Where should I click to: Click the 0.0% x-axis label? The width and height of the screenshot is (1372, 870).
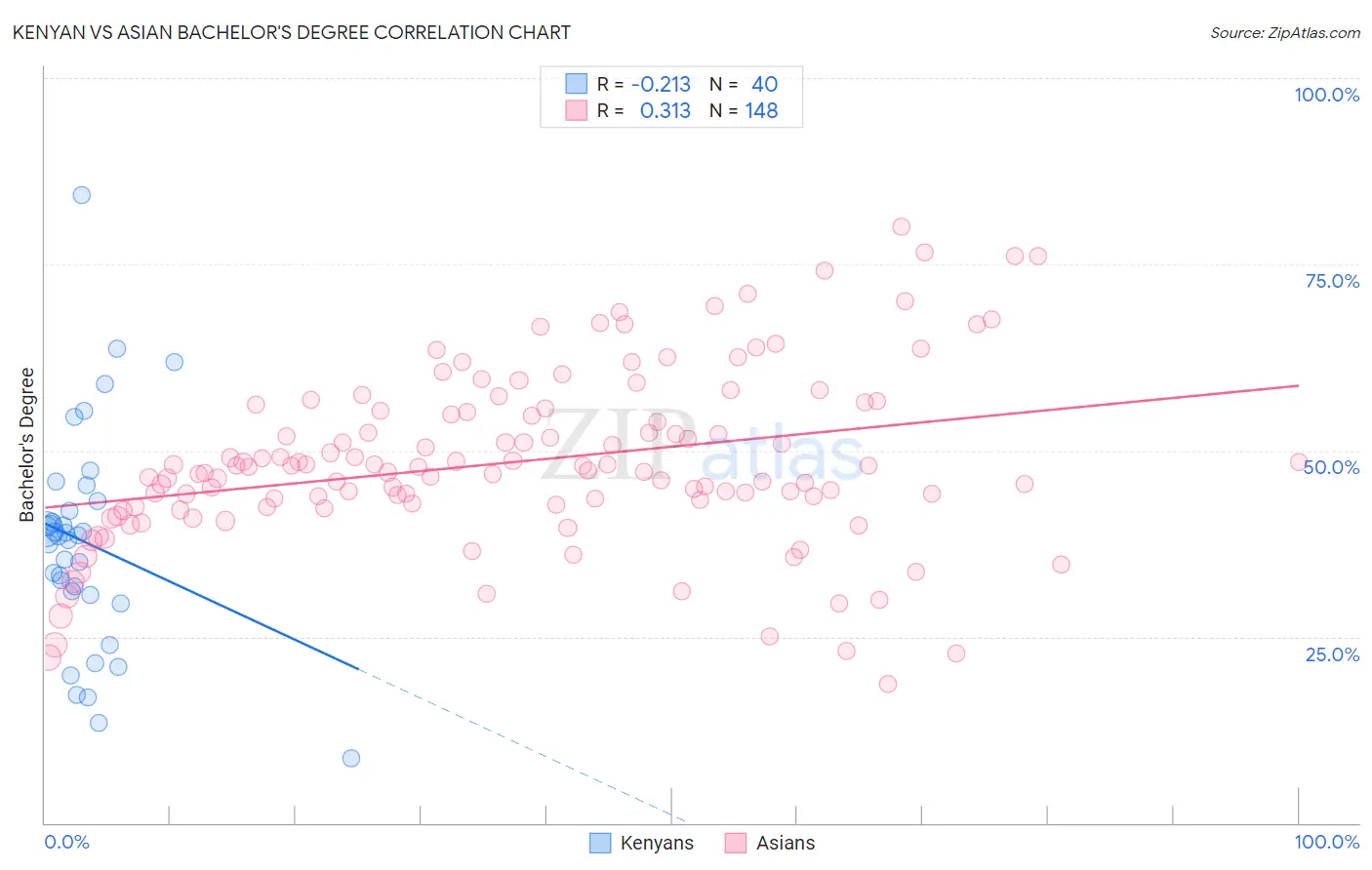tap(66, 842)
